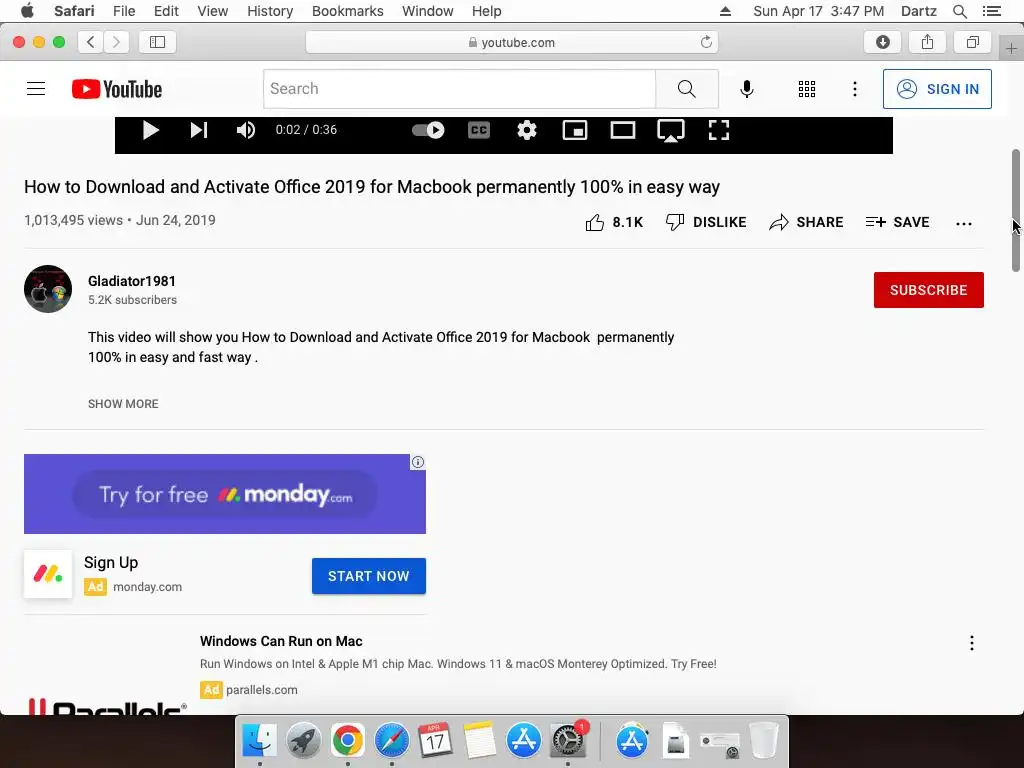Play the video
The image size is (1024, 768).
(x=150, y=130)
